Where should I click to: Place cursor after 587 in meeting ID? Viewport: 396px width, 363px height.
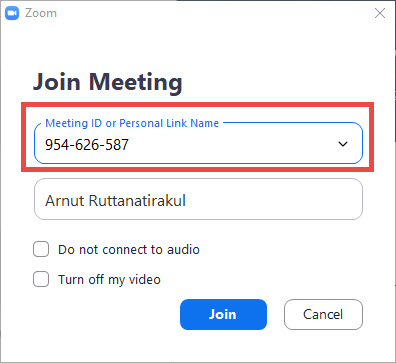130,145
